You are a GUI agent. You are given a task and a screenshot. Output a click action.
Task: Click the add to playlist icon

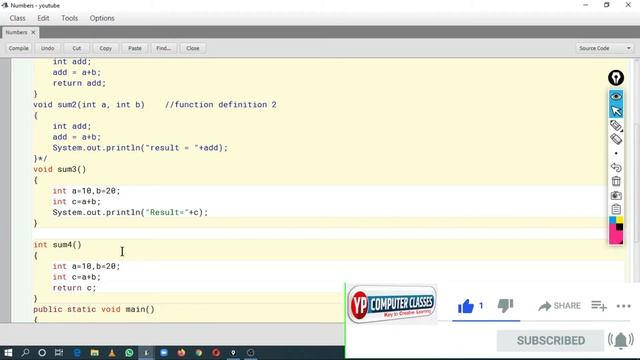pyautogui.click(x=599, y=305)
